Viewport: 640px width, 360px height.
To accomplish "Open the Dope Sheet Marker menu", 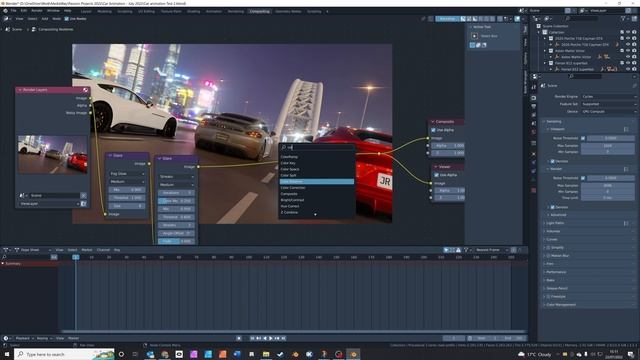I will tap(87, 250).
